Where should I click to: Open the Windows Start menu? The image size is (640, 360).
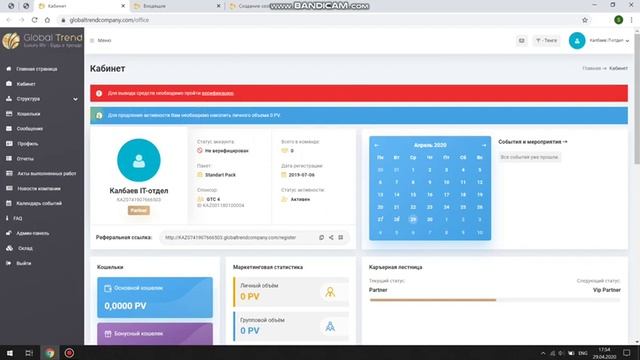[x=9, y=353]
